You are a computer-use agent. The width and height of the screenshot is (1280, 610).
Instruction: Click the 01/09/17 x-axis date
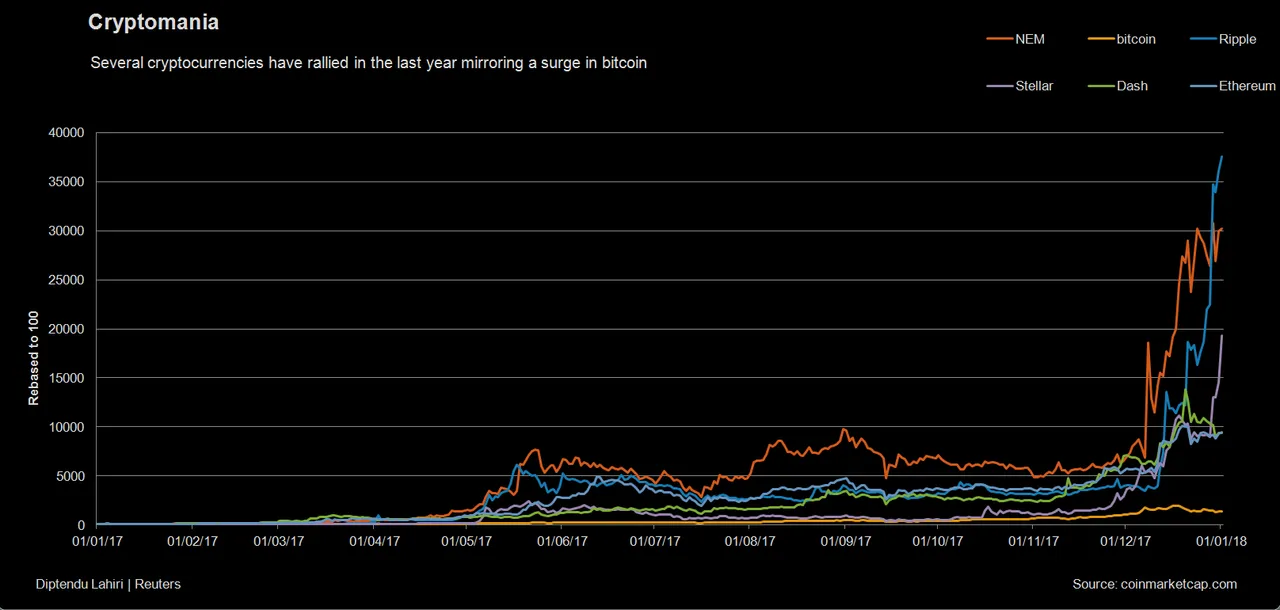tap(845, 541)
